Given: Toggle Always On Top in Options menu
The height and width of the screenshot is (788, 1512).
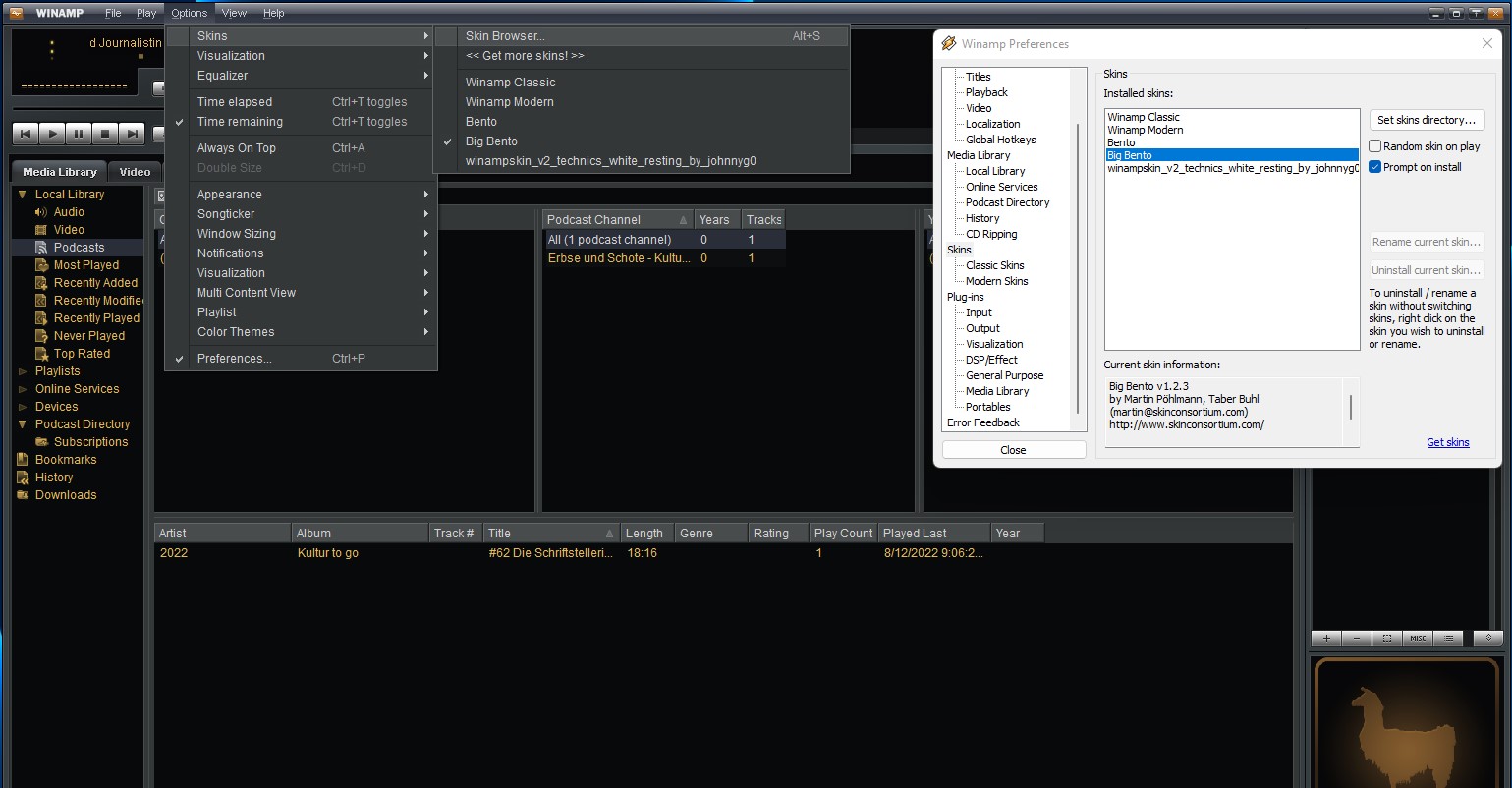Looking at the screenshot, I should [301, 148].
